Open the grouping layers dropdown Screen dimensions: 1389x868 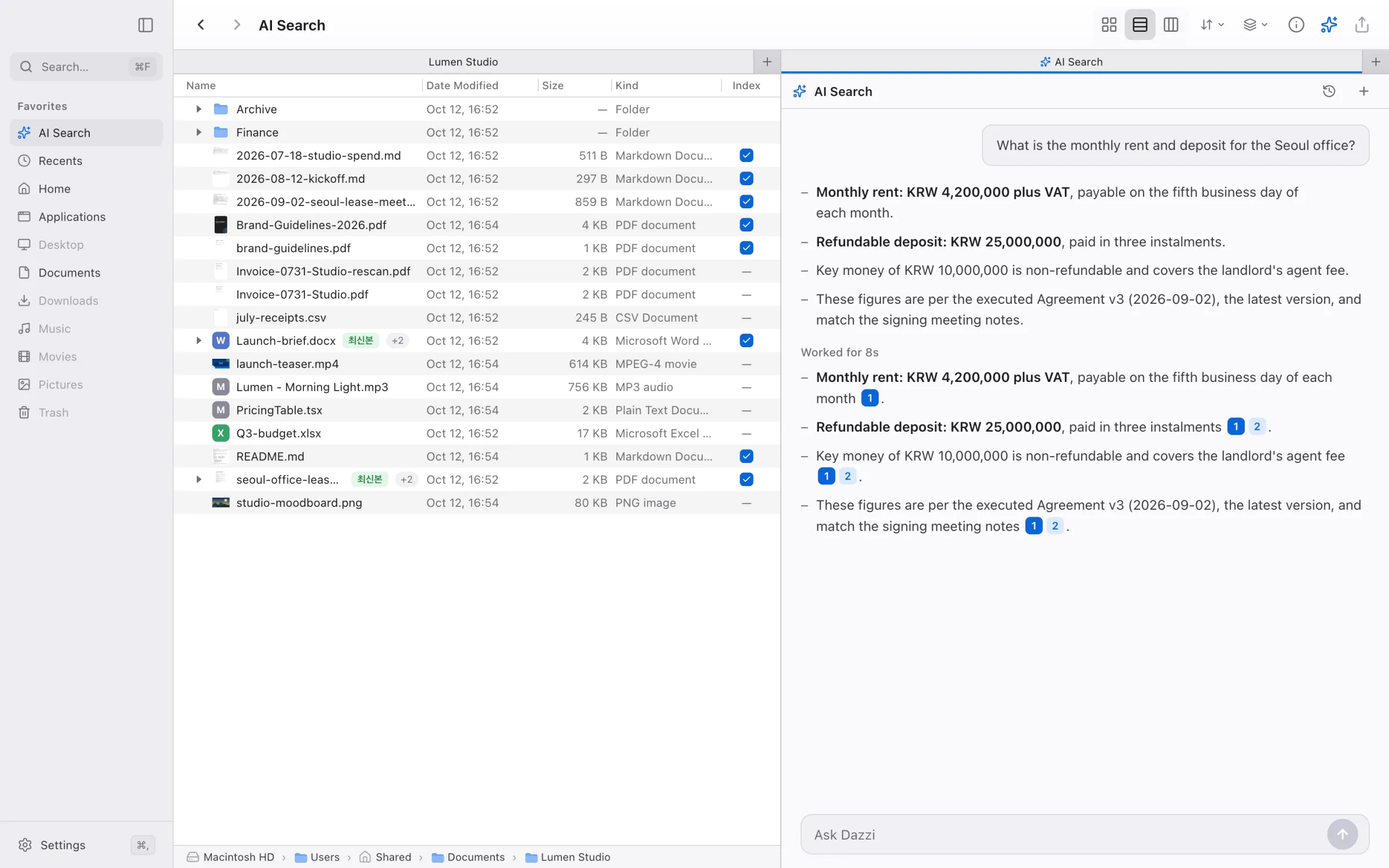(x=1255, y=25)
